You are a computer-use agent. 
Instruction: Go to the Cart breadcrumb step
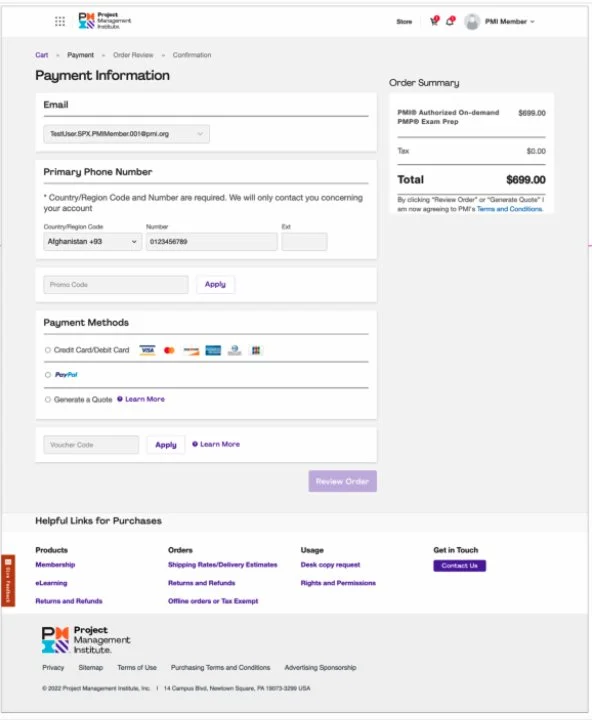(41, 55)
